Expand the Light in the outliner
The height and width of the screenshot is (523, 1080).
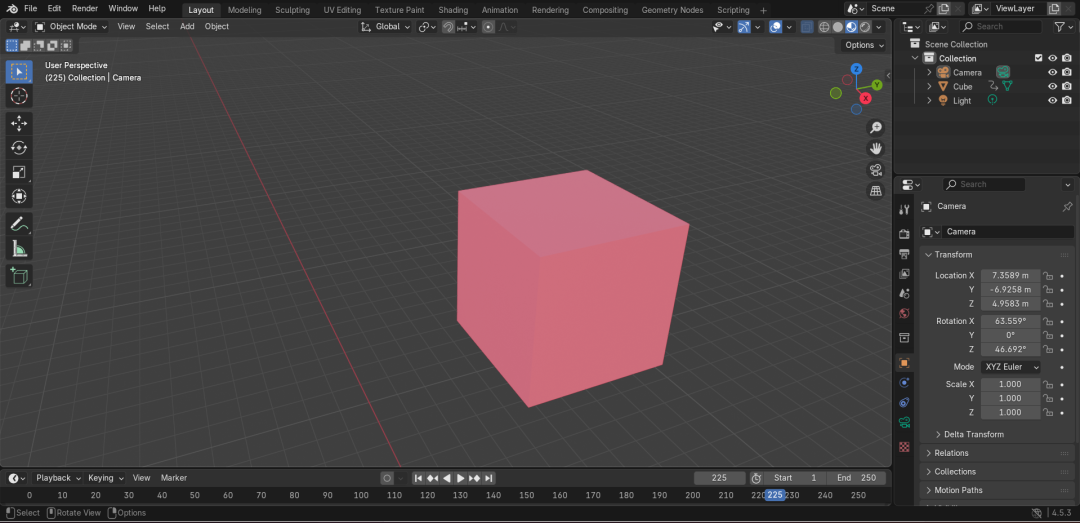(928, 101)
